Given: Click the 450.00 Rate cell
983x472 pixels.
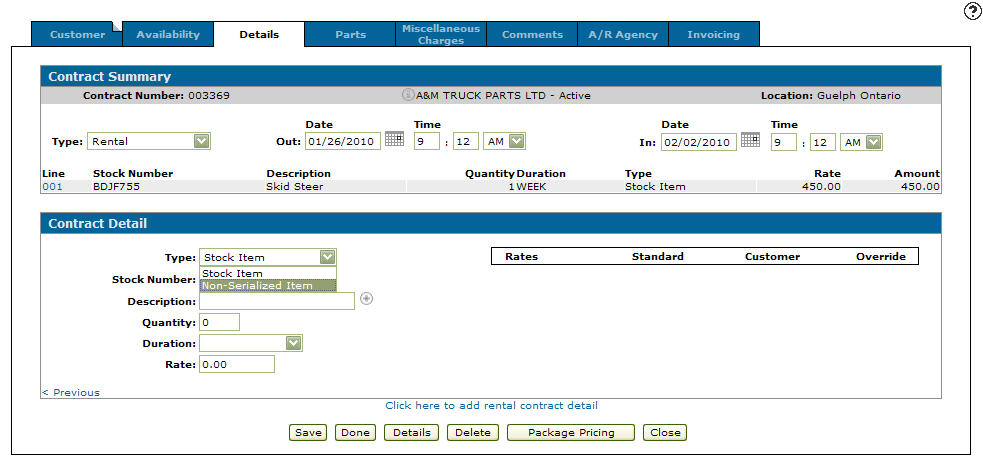Looking at the screenshot, I should click(x=821, y=186).
